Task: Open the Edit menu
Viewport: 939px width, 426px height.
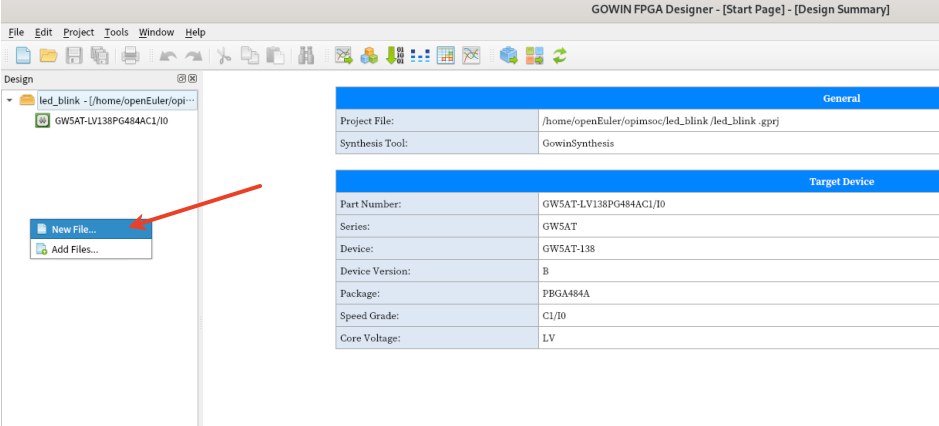Action: coord(43,32)
